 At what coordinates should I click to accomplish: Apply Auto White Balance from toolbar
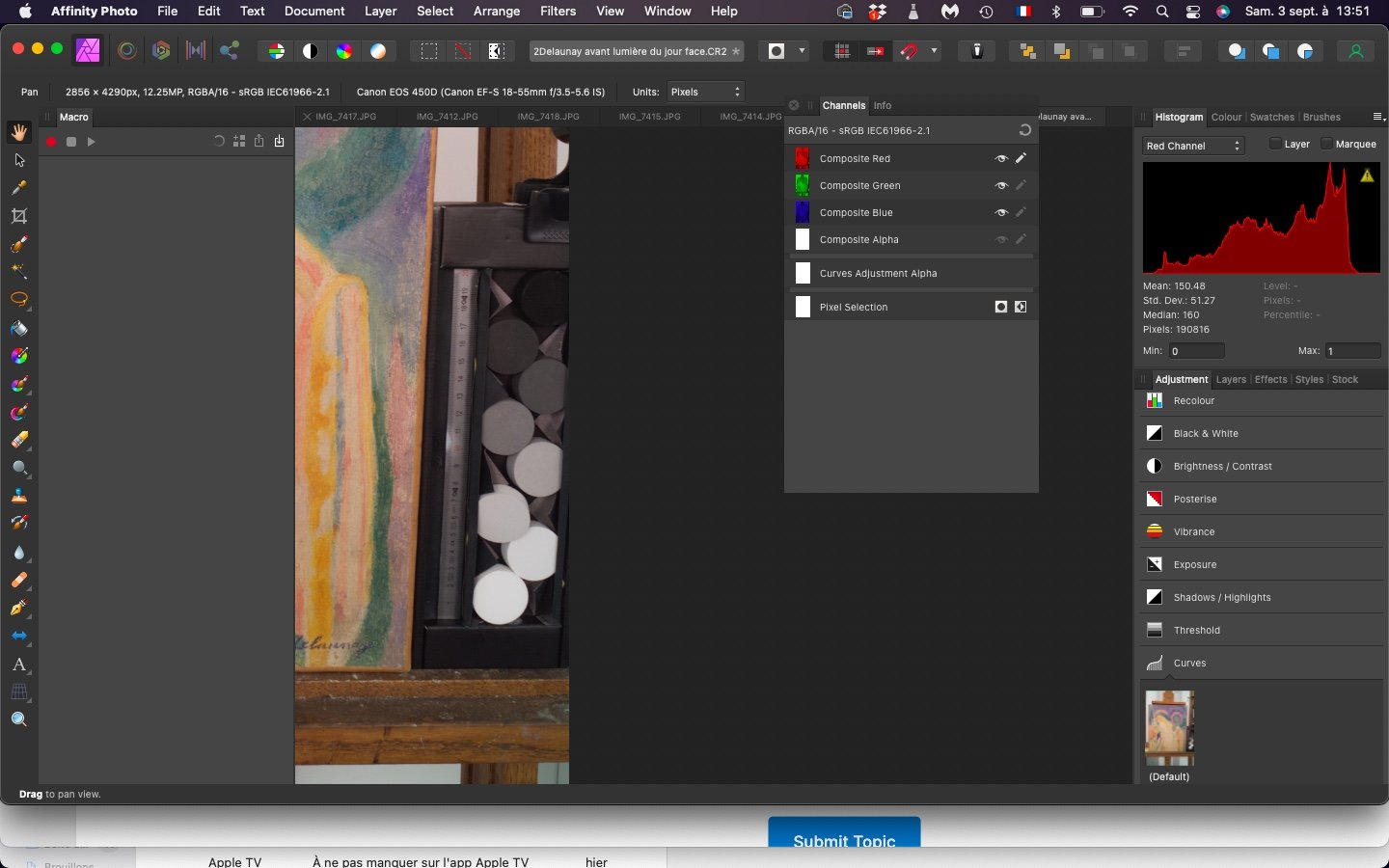point(378,51)
